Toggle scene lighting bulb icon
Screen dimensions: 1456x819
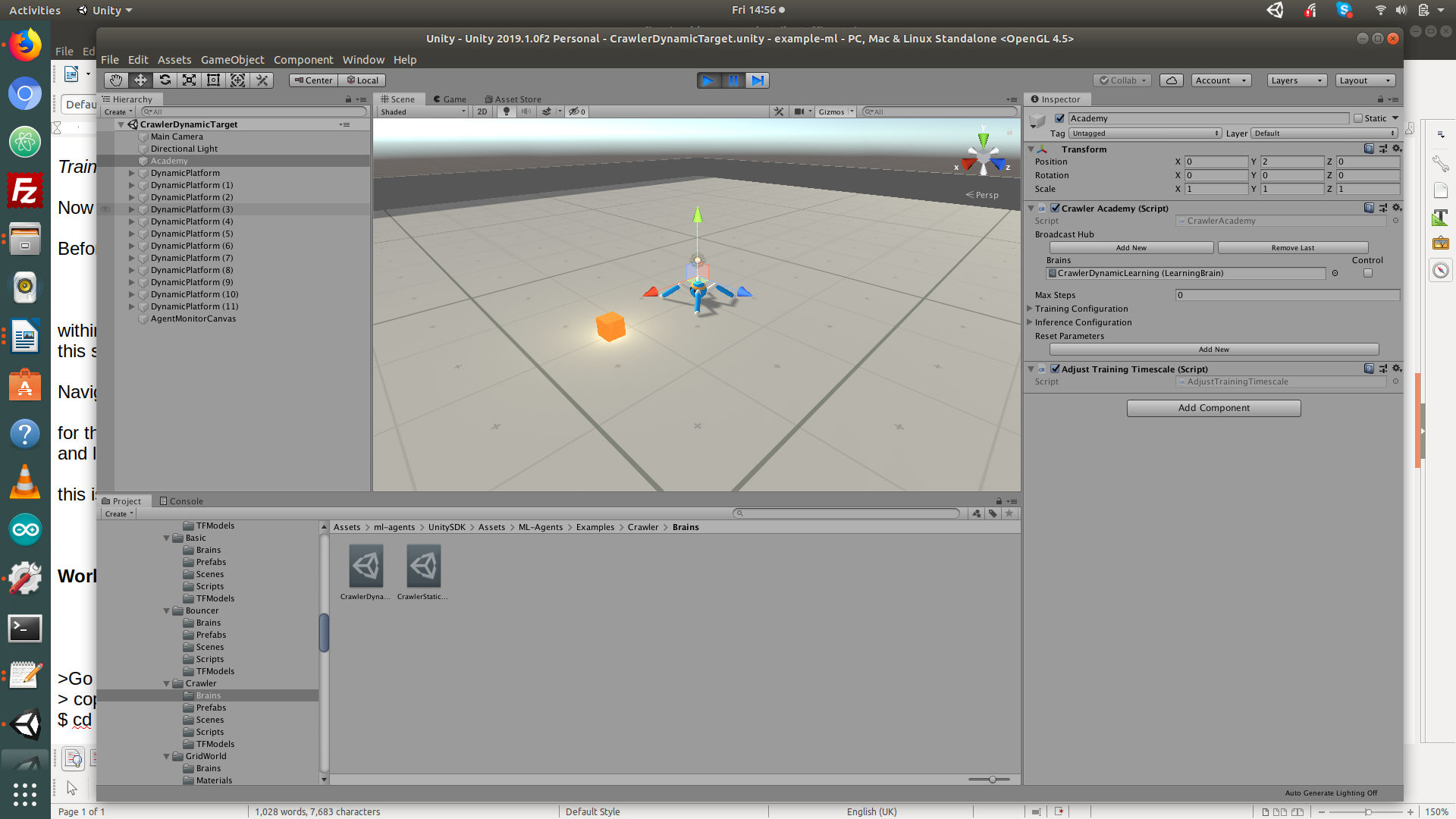tap(507, 111)
